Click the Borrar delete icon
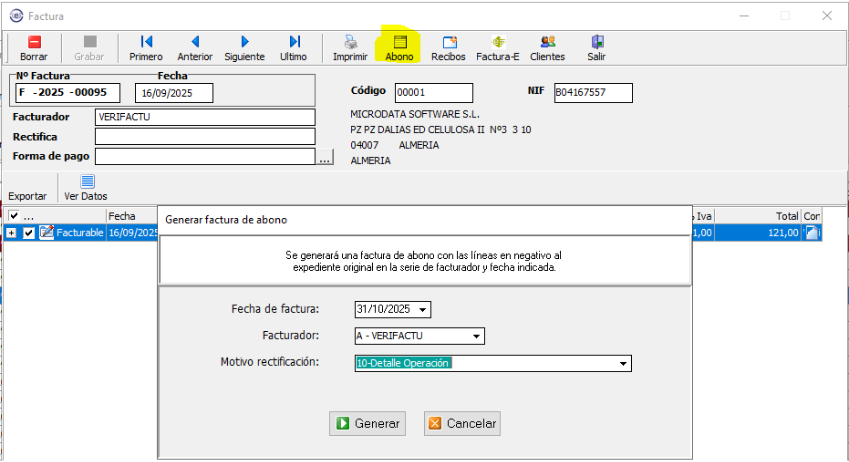This screenshot has width=849, height=462. [34, 43]
